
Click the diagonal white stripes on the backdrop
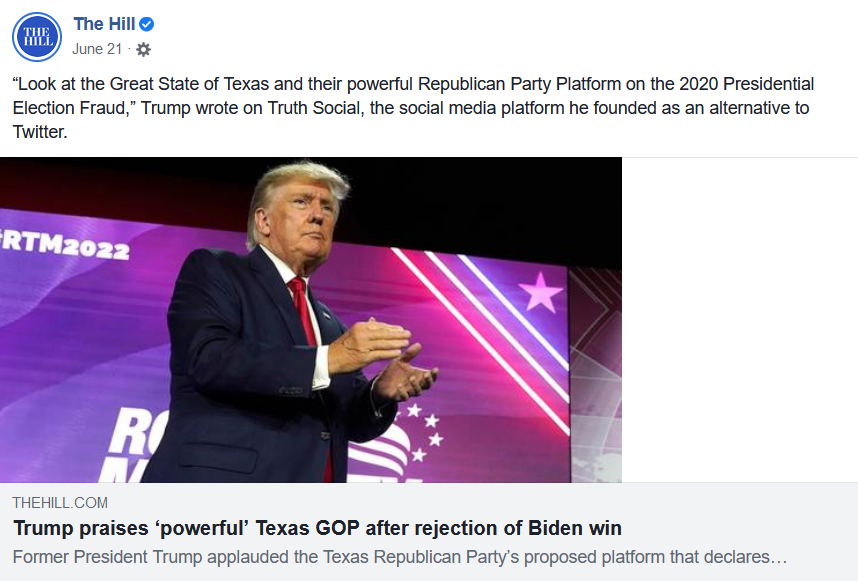click(482, 323)
